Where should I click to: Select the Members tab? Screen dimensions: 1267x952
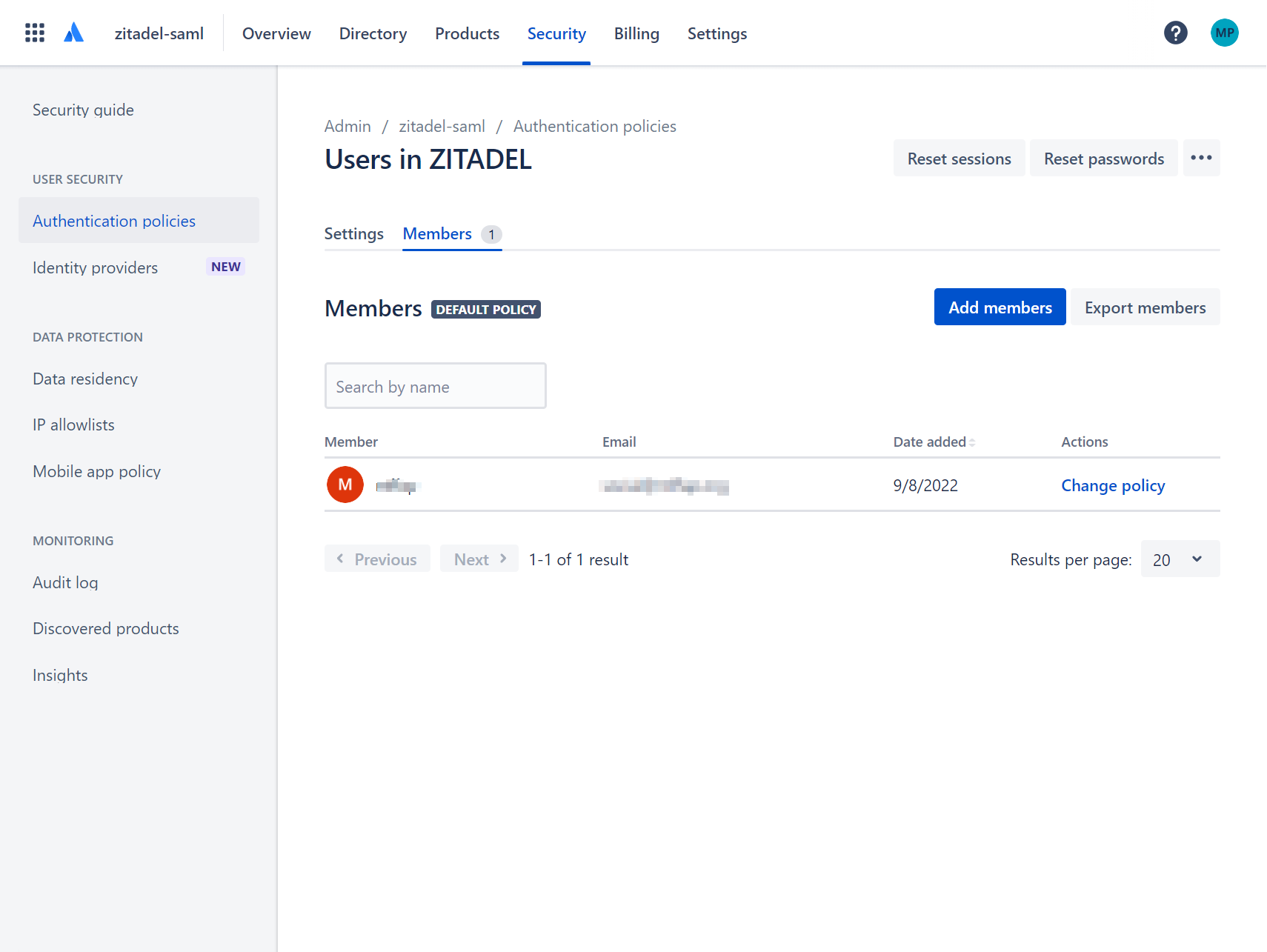click(437, 234)
